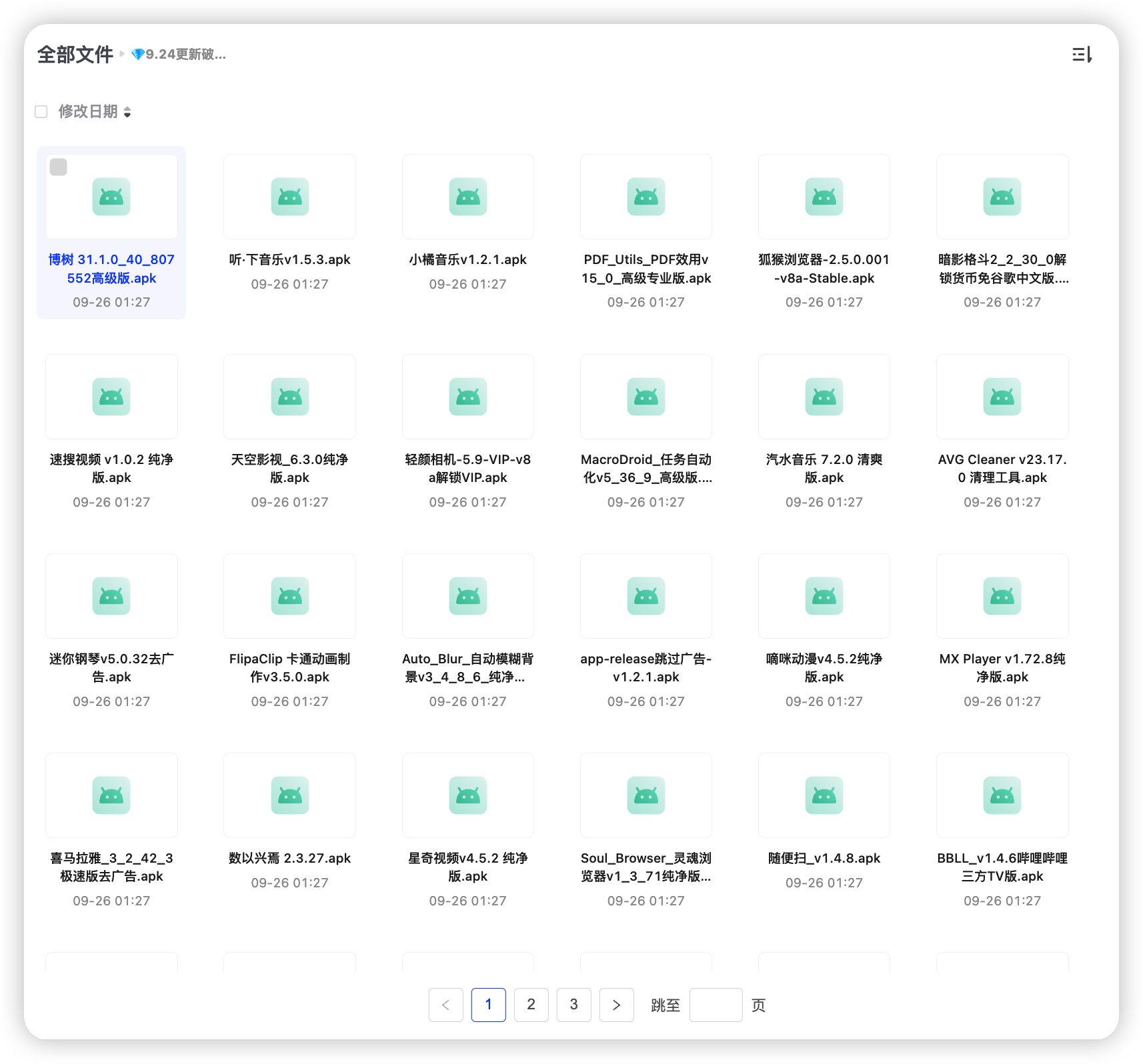Screen dimensions: 1143x1064
Task: Open 随便扫_v1.4.8 apk thumbnail
Action: point(824,795)
